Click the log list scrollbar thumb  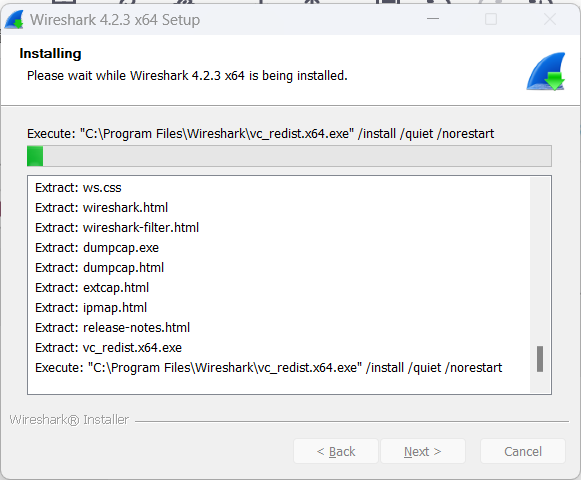coord(540,359)
